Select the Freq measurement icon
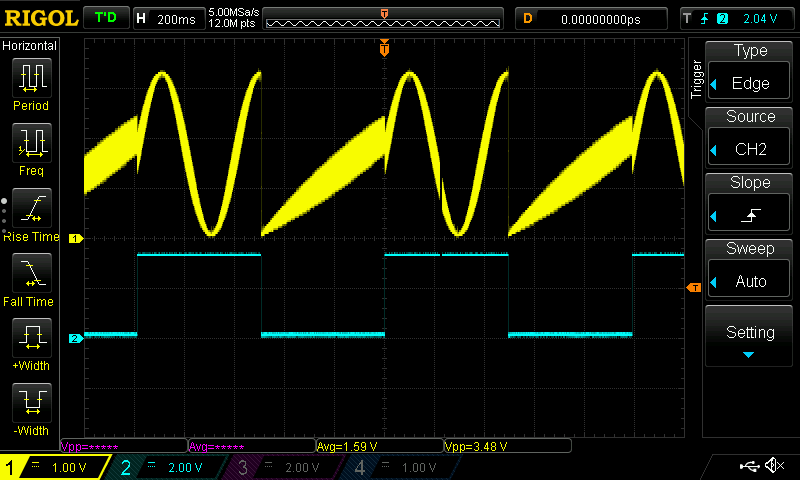Screen dimensions: 800x480 click(32, 142)
